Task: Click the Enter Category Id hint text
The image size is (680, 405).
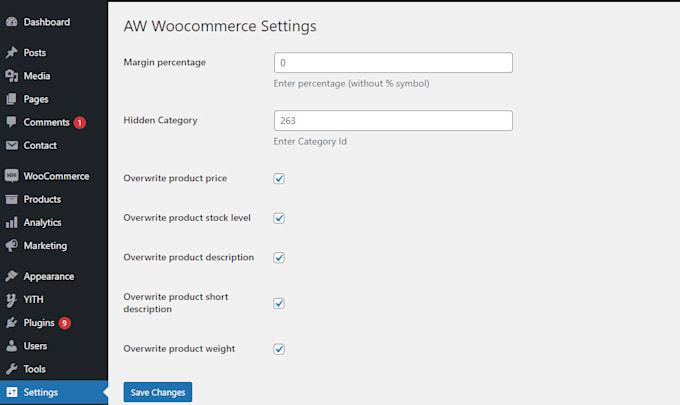Action: (310, 141)
